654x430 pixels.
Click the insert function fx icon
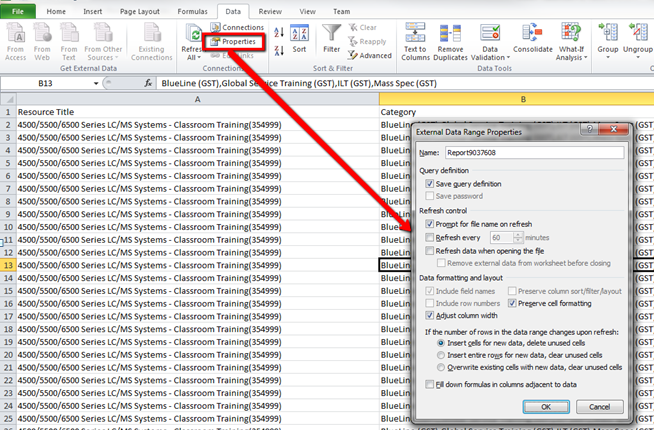pos(148,83)
